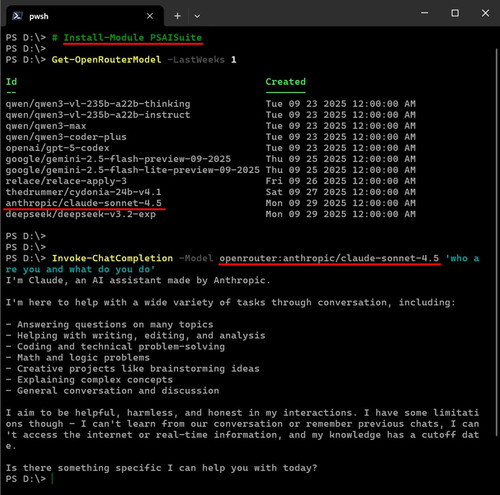Click "Creative projects like brainstorming ideas" line
Screen dimensions: 500x495
[x=132, y=368]
